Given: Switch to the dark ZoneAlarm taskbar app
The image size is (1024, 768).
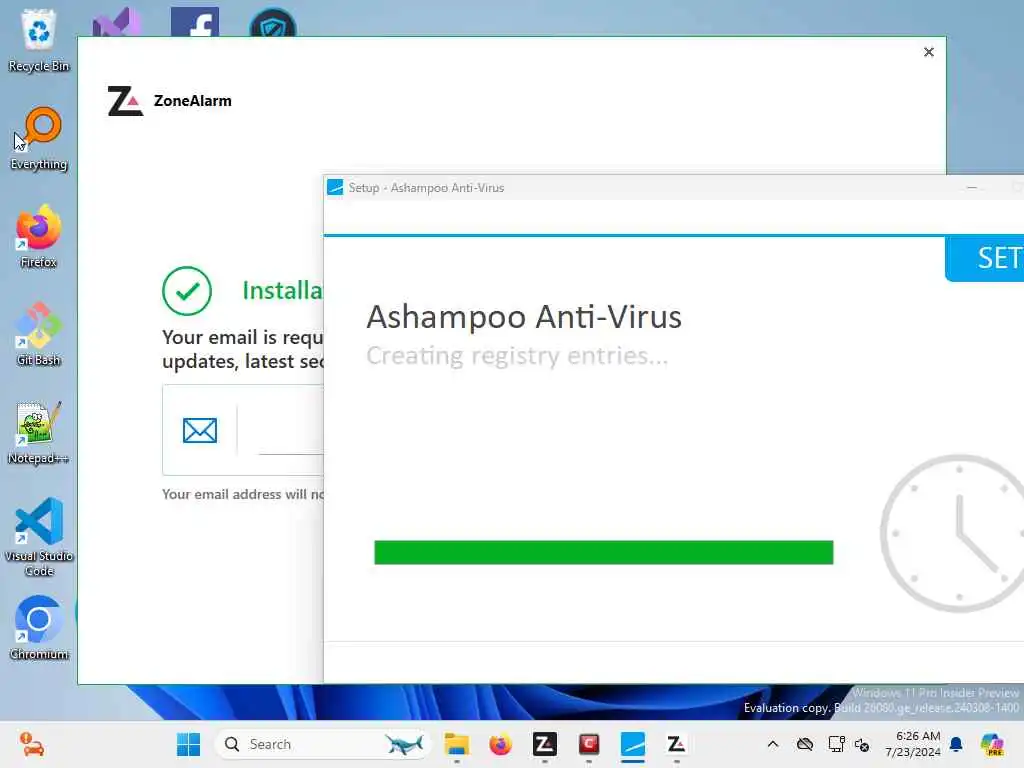Looking at the screenshot, I should [x=545, y=744].
